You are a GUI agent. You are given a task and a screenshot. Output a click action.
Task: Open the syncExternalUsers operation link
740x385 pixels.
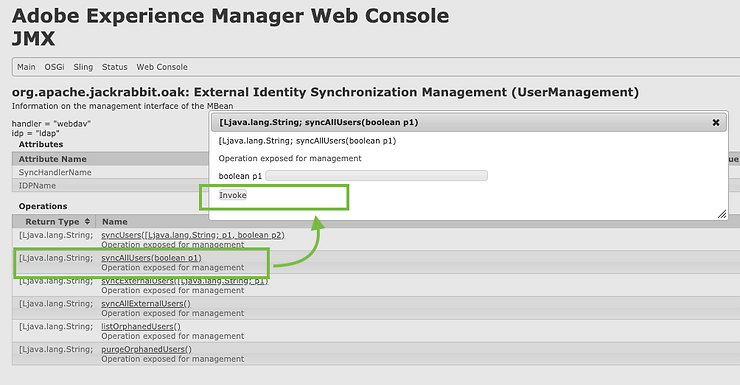point(185,281)
